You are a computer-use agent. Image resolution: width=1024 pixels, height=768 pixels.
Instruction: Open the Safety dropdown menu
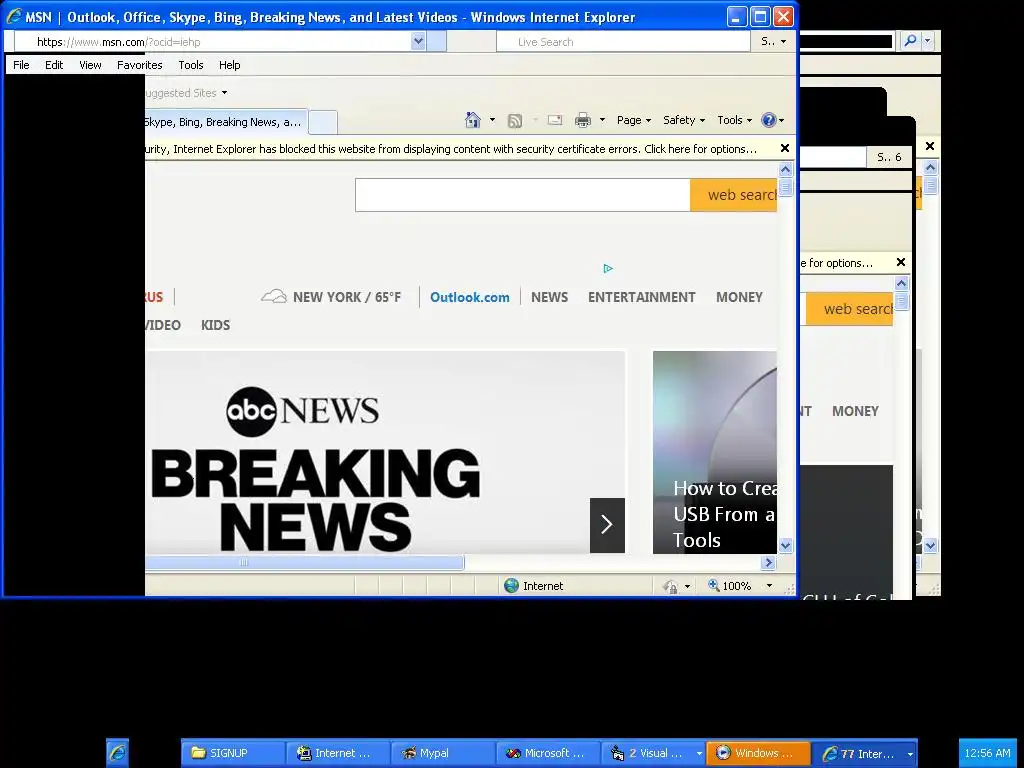[x=684, y=120]
